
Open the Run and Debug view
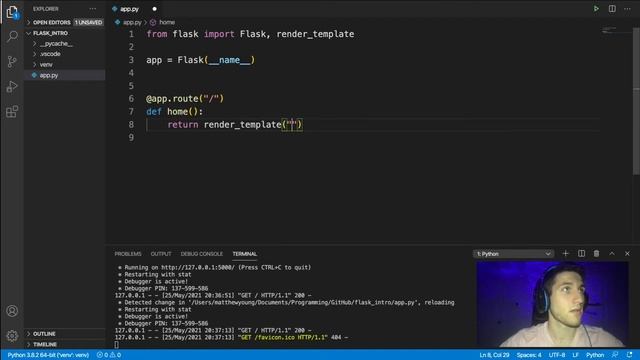[x=12, y=87]
